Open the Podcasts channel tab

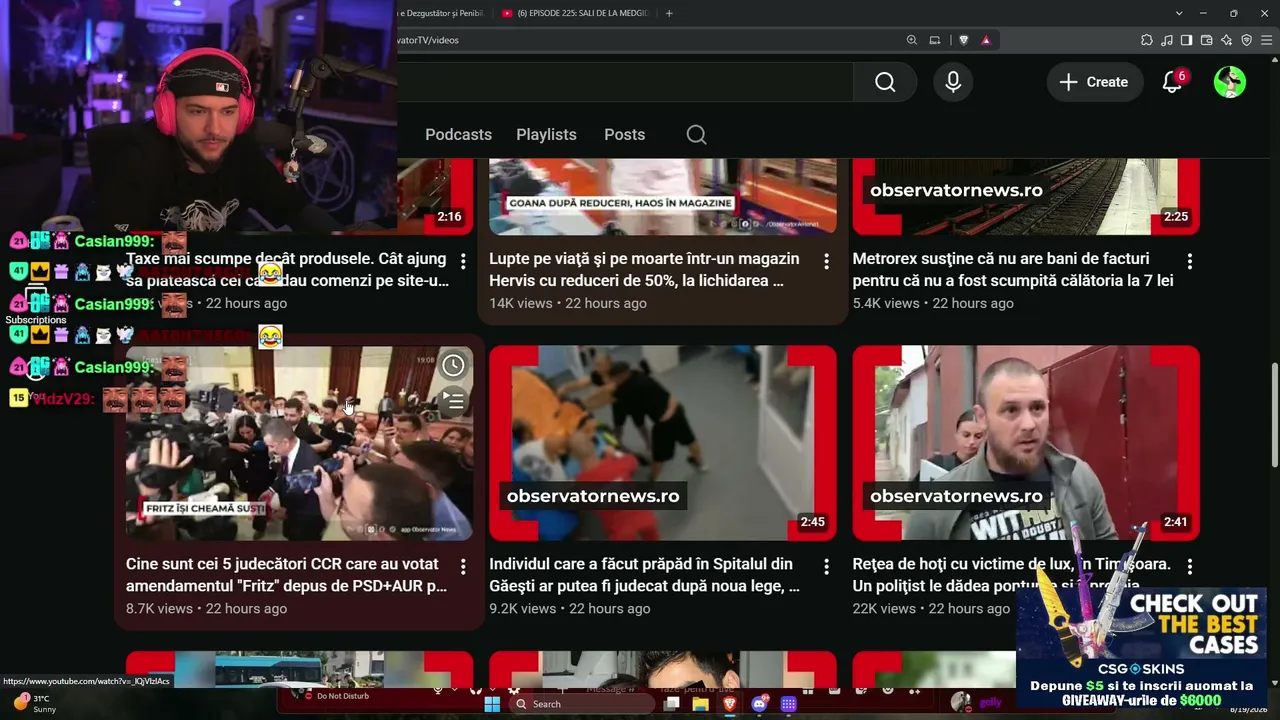pos(458,135)
